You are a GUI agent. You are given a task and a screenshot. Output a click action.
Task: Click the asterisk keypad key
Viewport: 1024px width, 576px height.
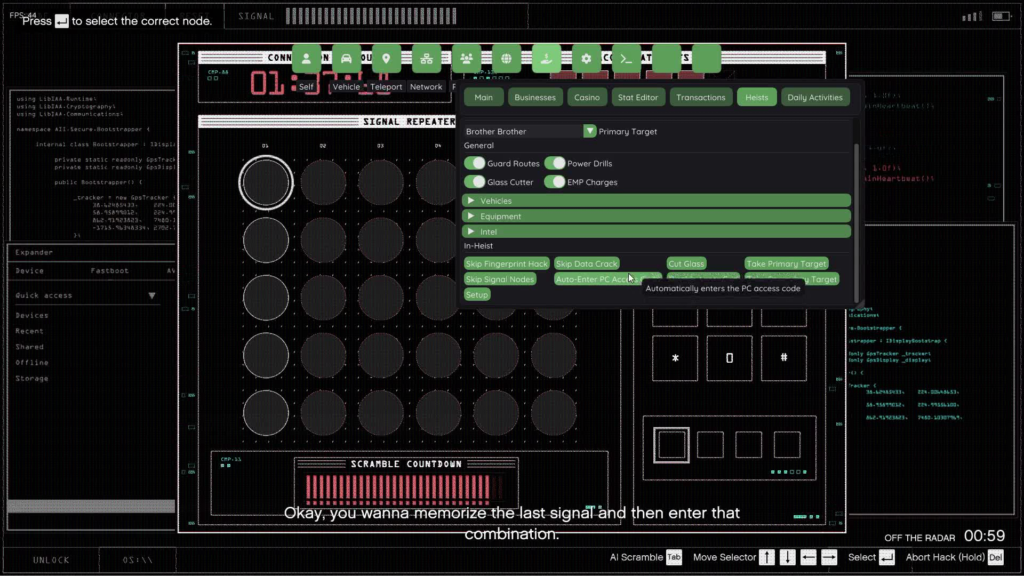675,358
